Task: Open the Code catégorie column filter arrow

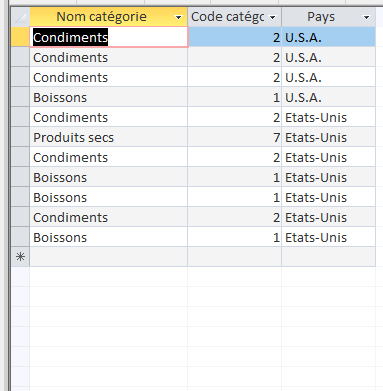Action: [x=273, y=17]
